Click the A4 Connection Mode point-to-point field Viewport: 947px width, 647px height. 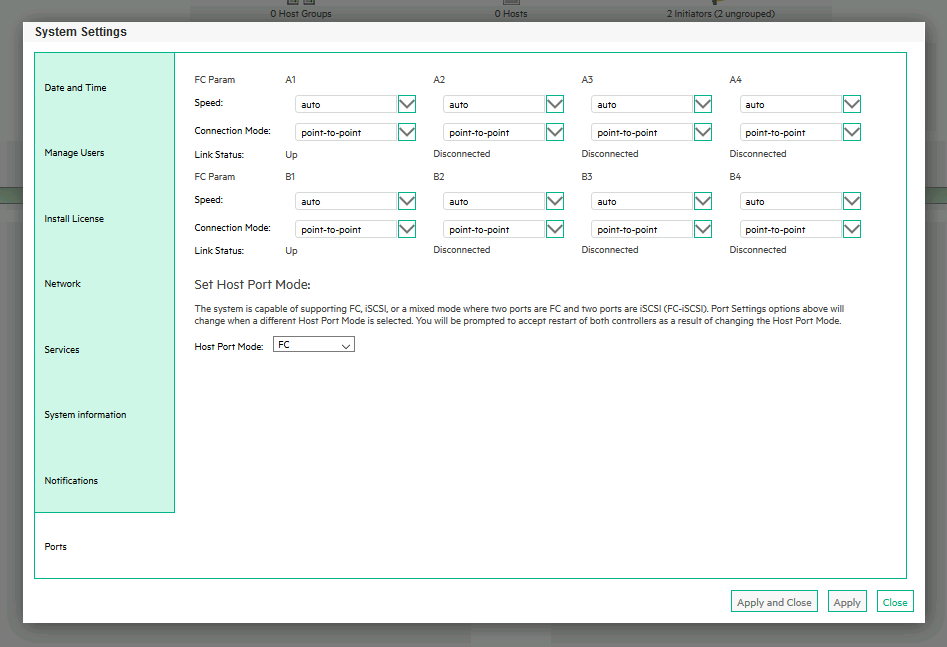[791, 132]
